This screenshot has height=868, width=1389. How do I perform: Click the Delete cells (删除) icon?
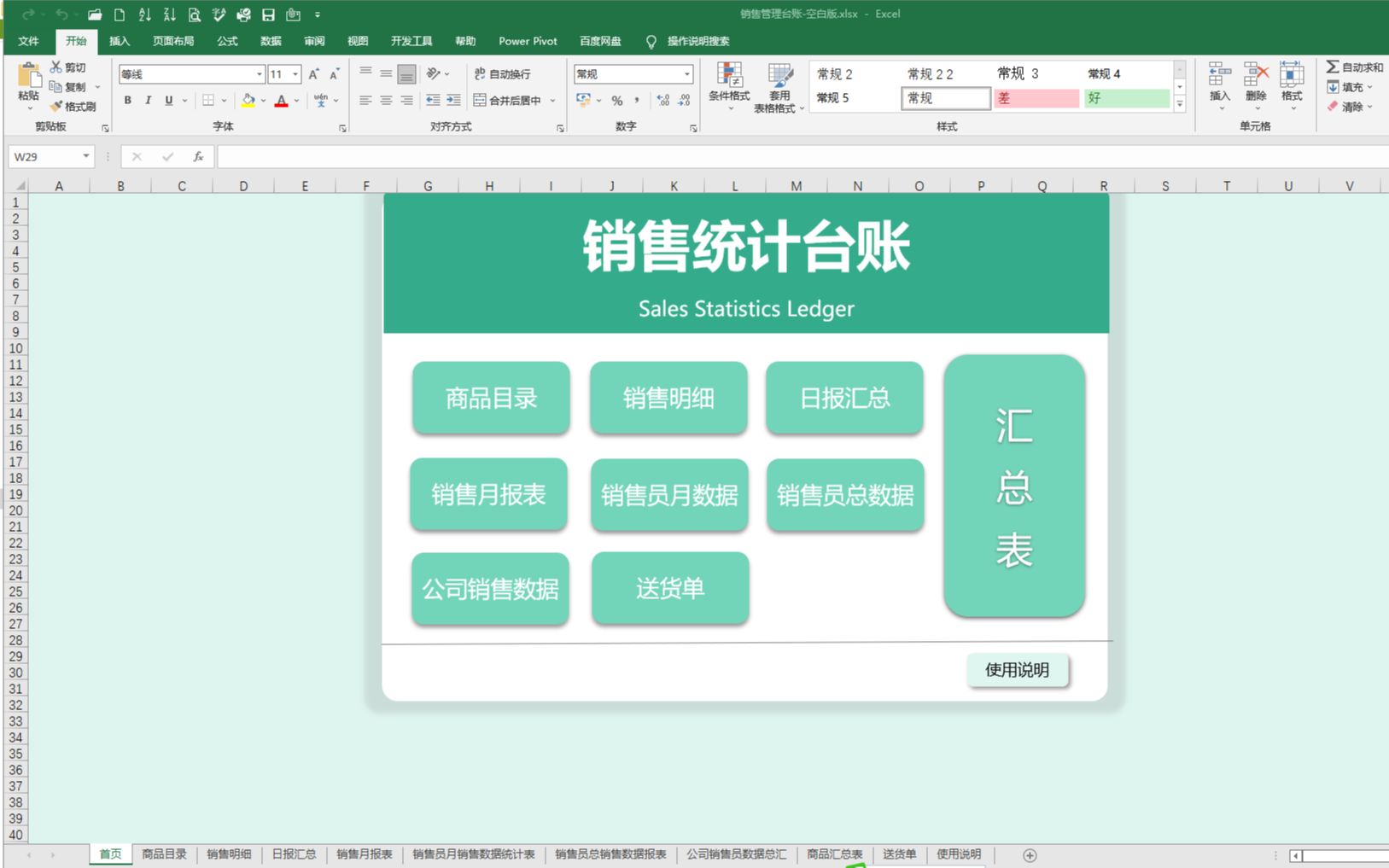(1256, 75)
